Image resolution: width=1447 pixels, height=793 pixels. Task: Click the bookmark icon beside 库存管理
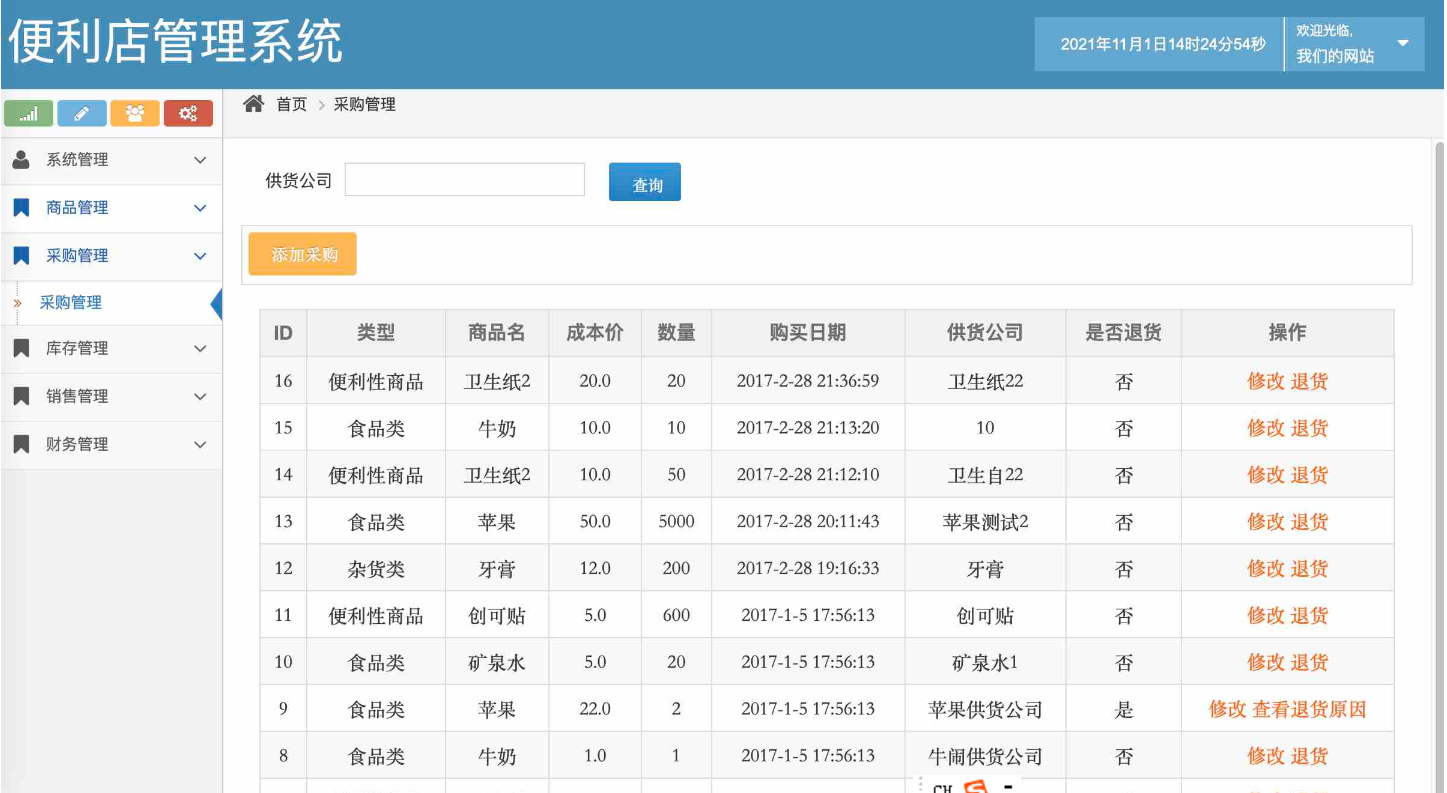click(x=21, y=348)
